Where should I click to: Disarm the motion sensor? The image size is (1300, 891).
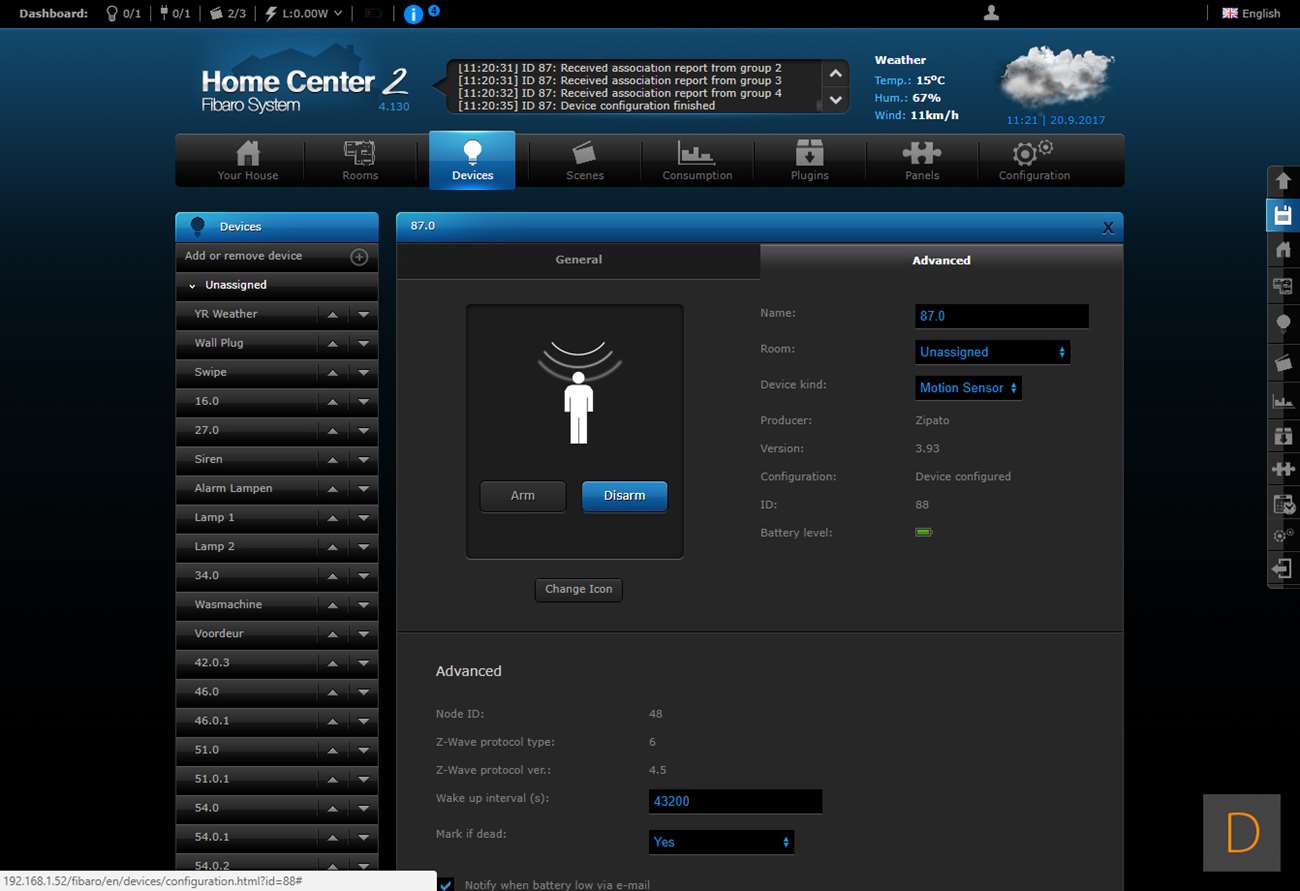pyautogui.click(x=624, y=496)
